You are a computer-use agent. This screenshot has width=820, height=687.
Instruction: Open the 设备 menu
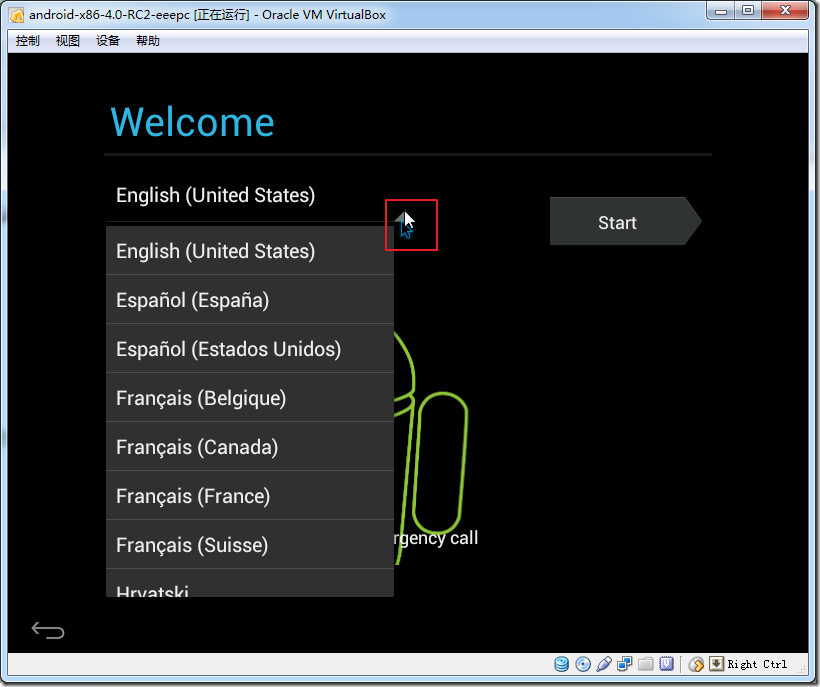coord(108,41)
